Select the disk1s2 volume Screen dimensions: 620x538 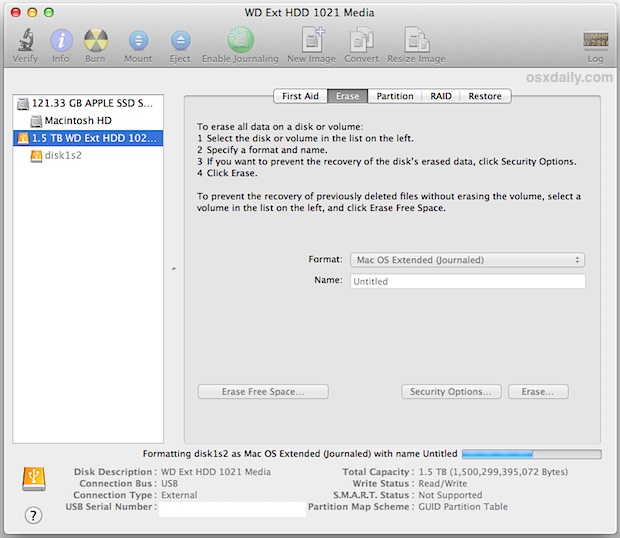pyautogui.click(x=88, y=155)
